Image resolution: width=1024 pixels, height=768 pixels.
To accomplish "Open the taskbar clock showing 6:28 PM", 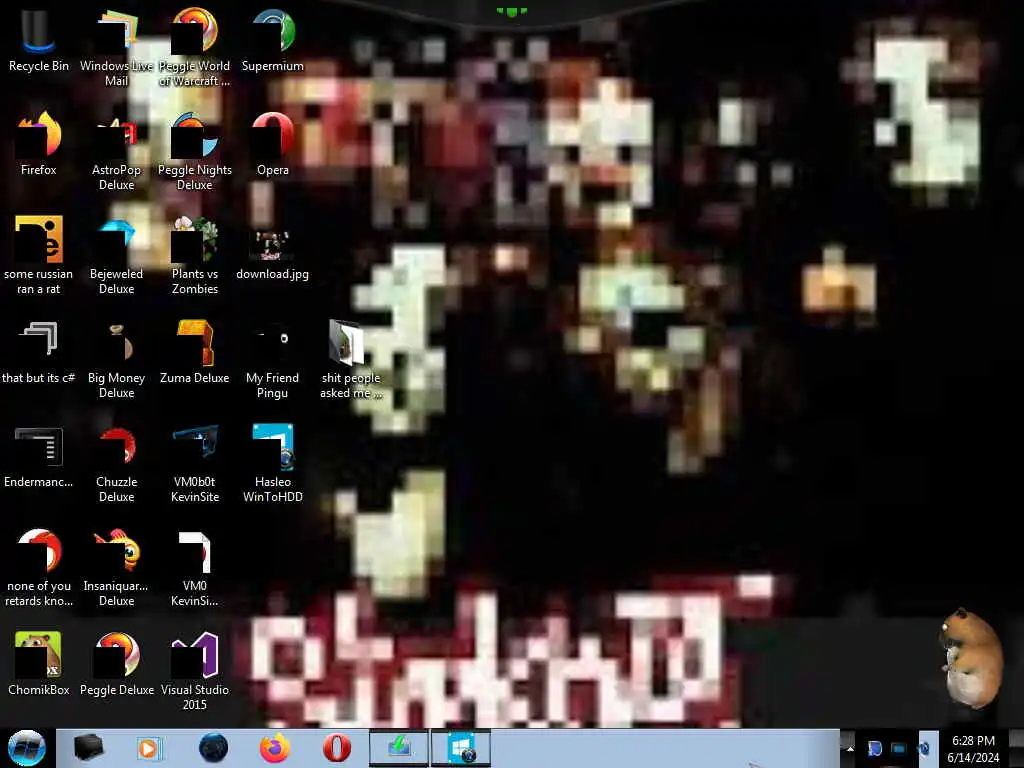I will (x=973, y=749).
